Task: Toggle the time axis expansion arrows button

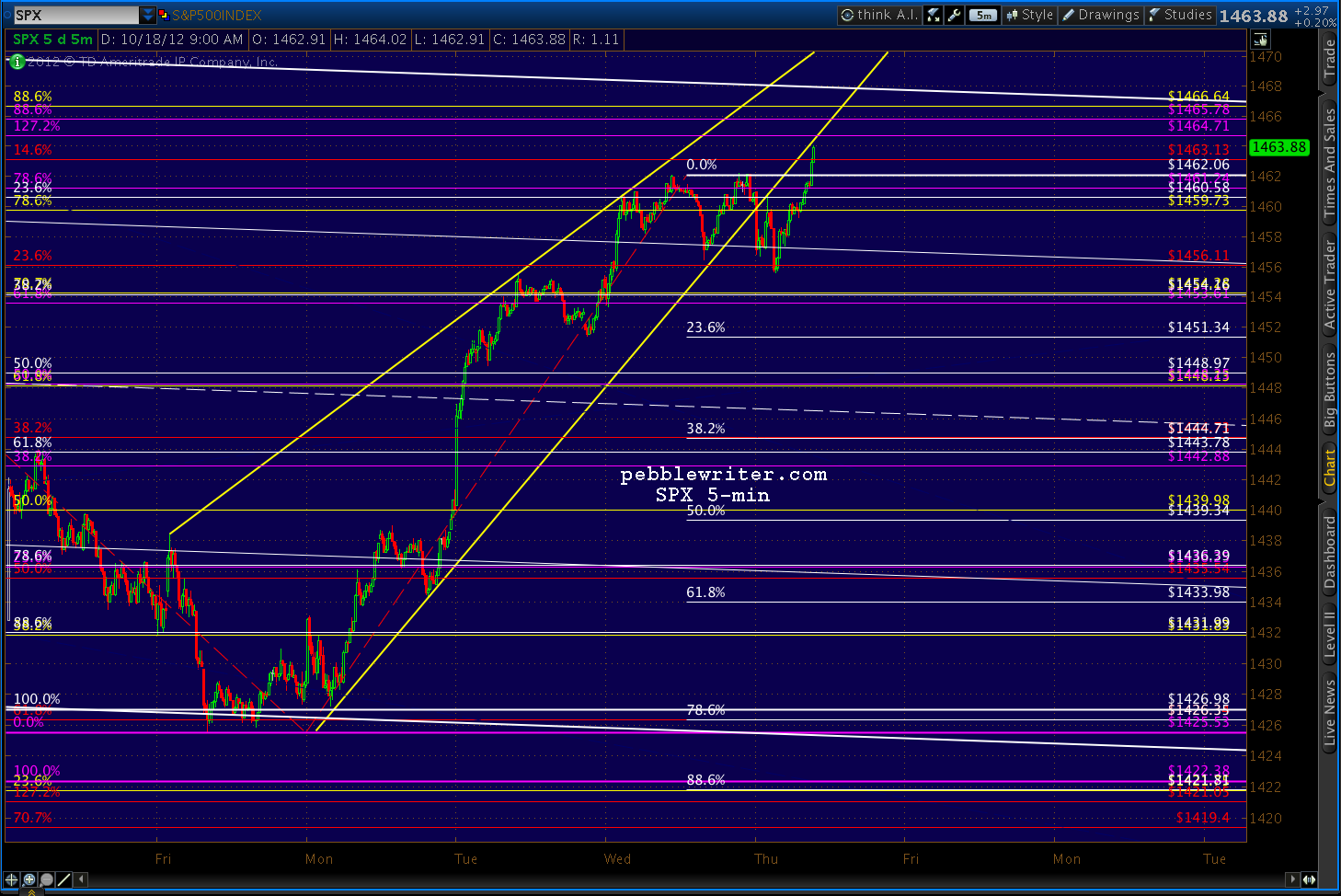Action: (1308, 879)
